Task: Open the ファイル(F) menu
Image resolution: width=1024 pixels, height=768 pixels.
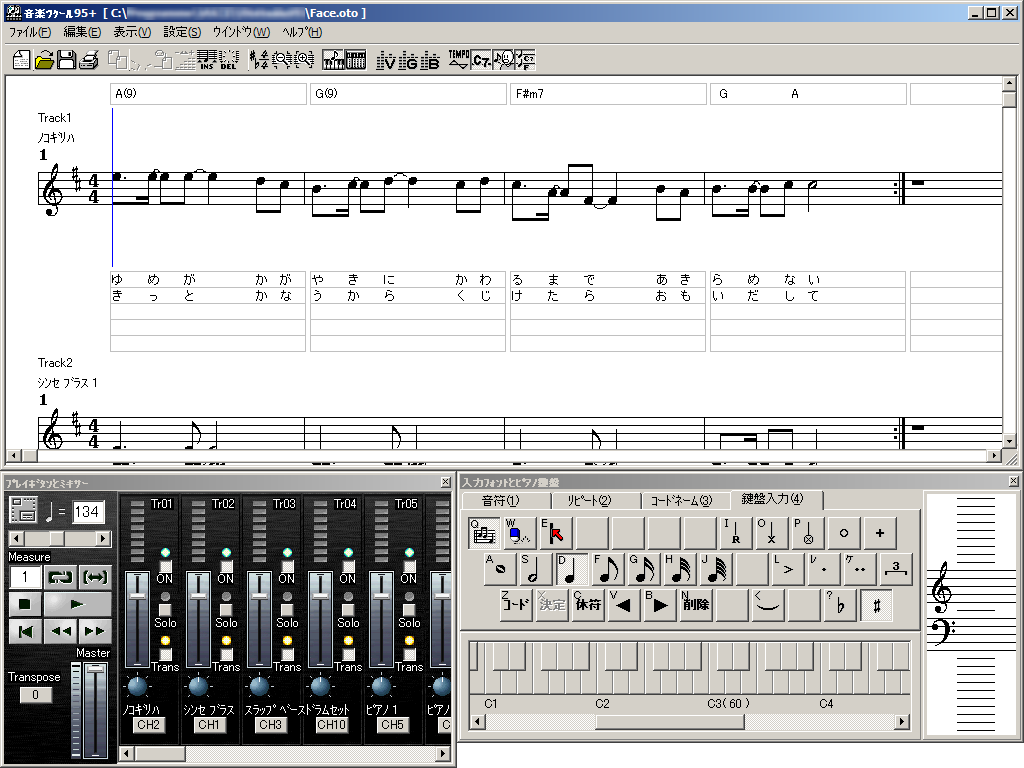Action: (x=30, y=32)
